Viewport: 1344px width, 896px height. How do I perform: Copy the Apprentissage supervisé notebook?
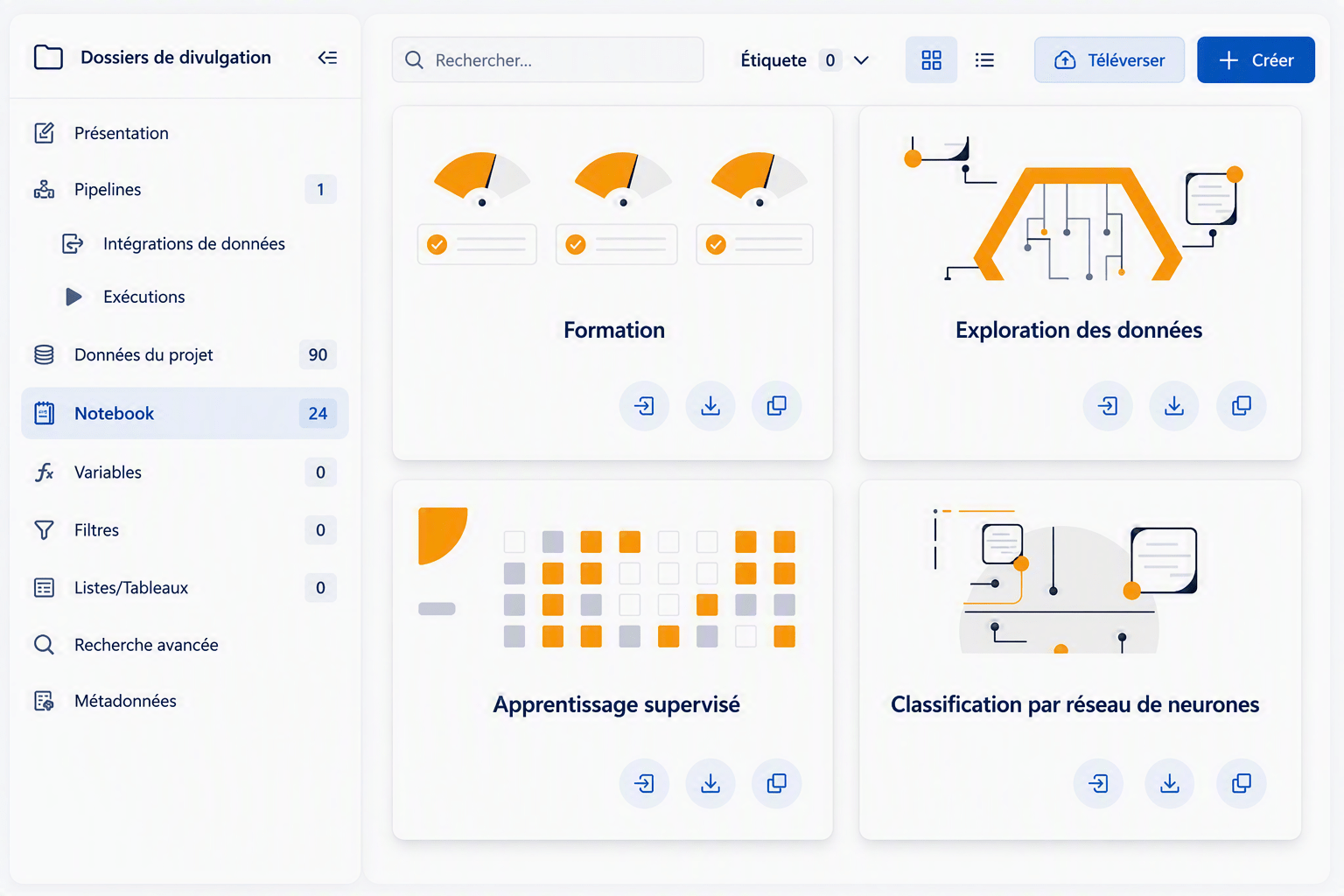(x=776, y=783)
